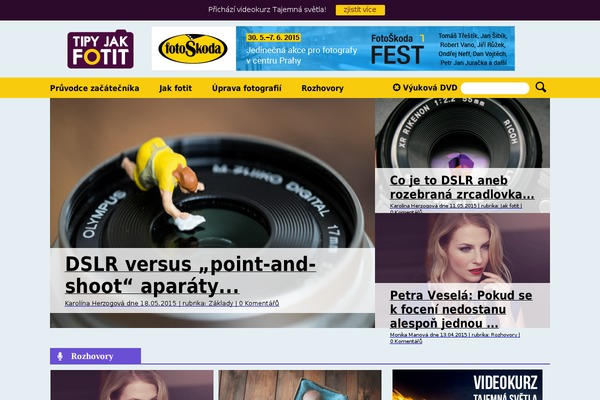
Task: Click the disc icon beside Výuková DVD
Action: click(396, 88)
